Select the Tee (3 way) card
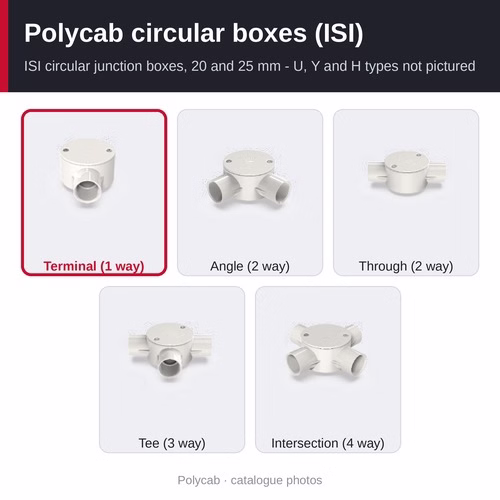This screenshot has width=500, height=500. 172,370
